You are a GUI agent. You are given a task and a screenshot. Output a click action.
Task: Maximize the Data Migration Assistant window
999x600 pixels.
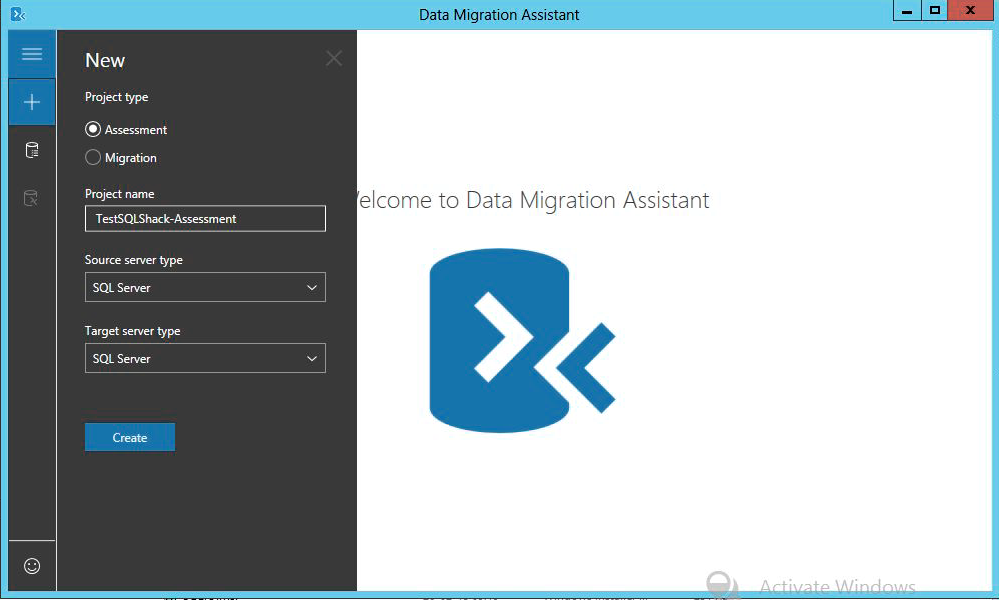click(935, 11)
